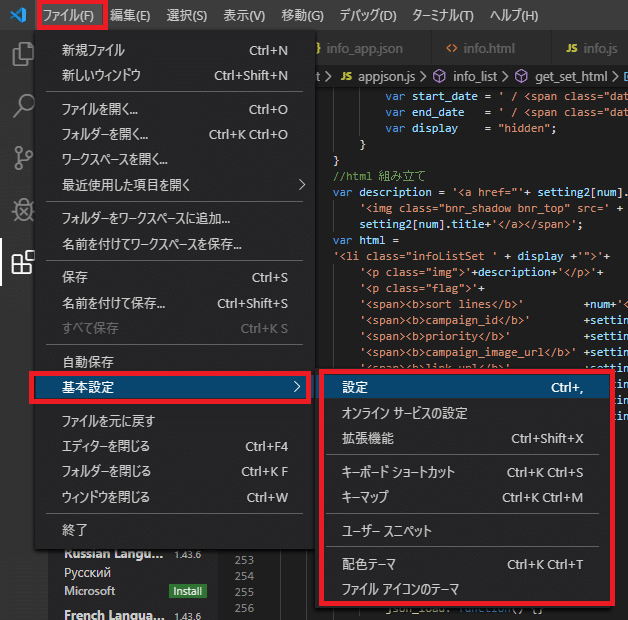Choose ファイルを元に戻す entry

click(x=175, y=421)
